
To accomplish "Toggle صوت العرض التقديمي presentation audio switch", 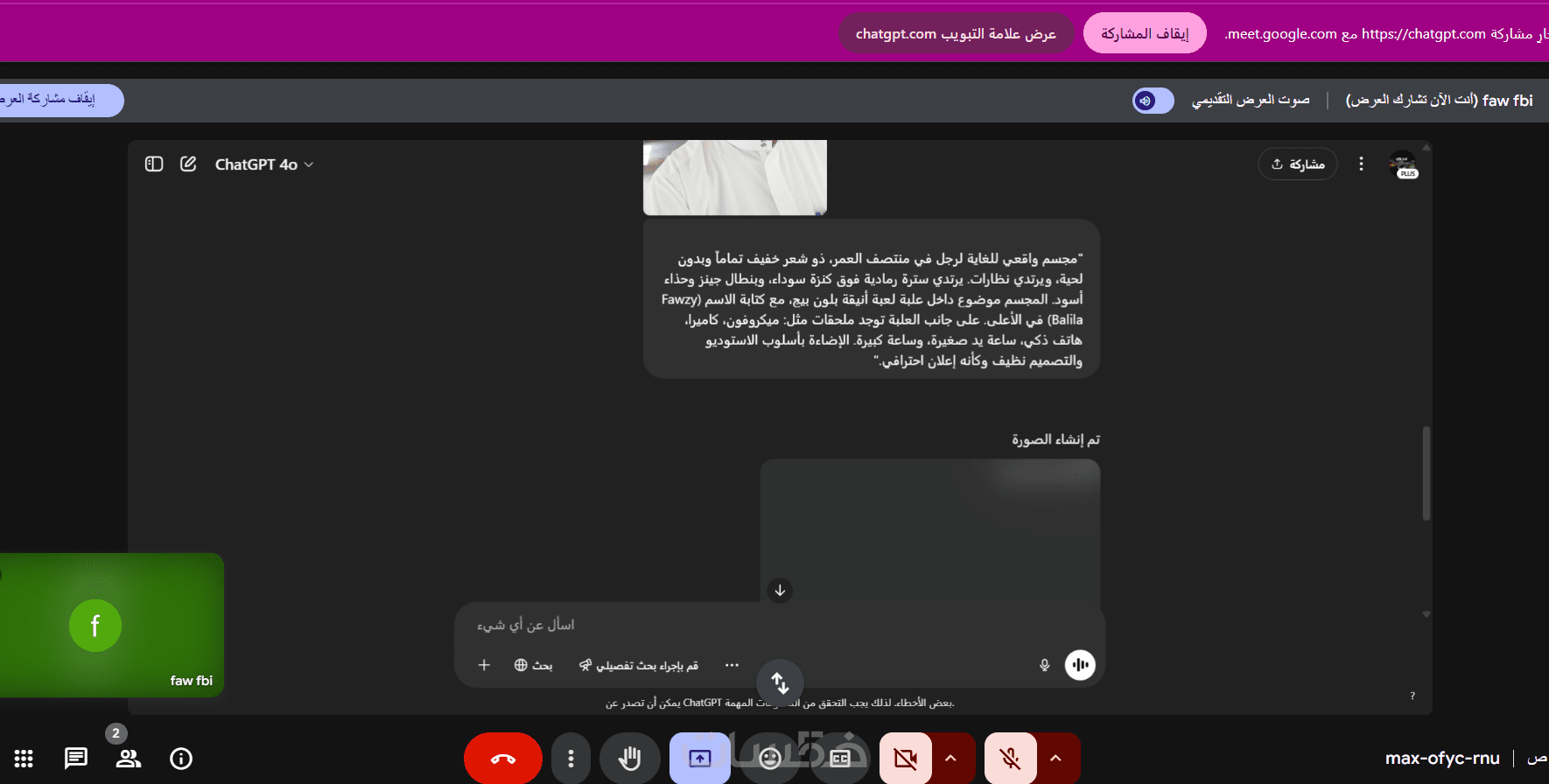I will pos(1153,101).
